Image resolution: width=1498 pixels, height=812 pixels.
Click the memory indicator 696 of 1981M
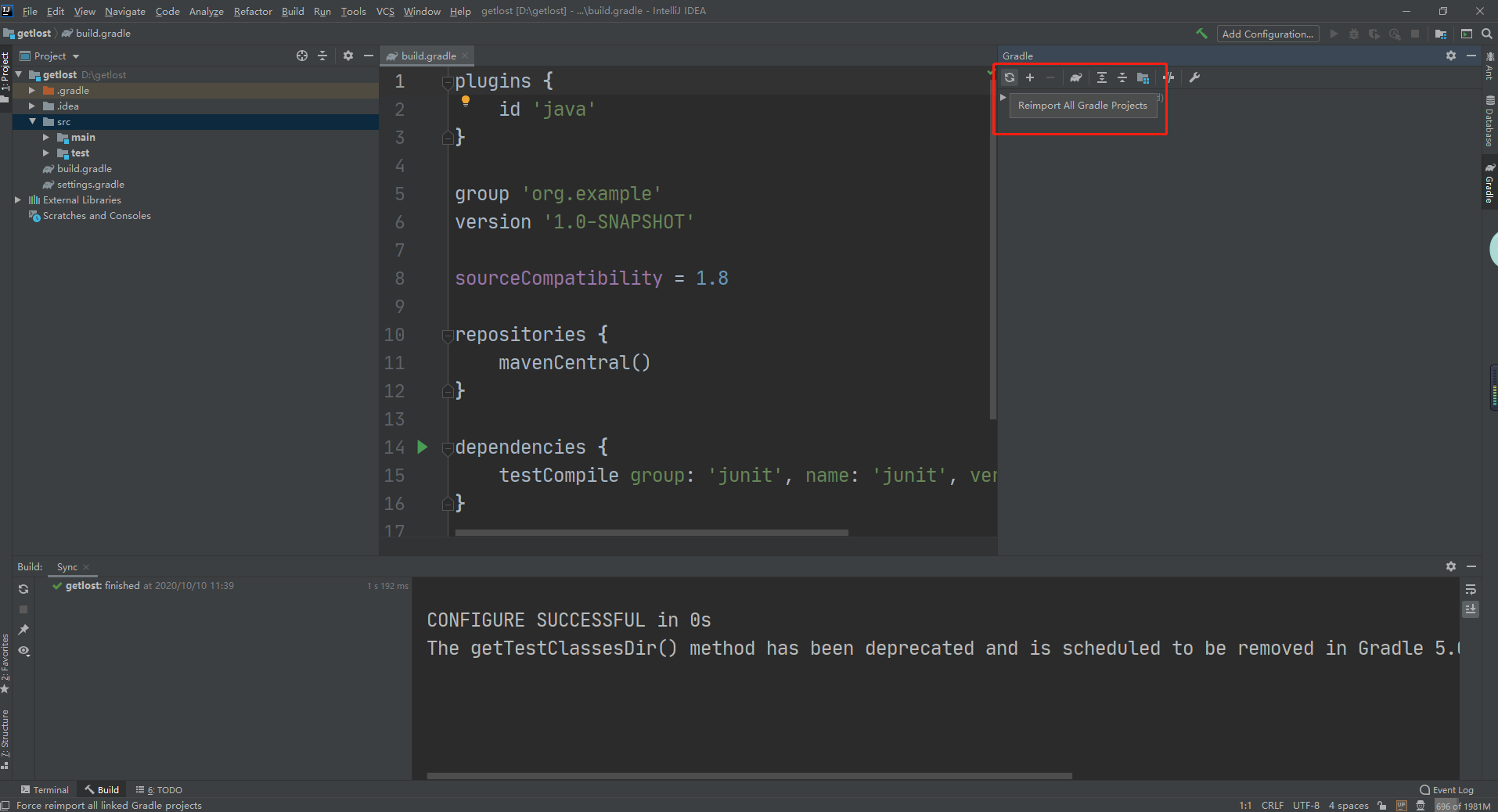(1463, 806)
